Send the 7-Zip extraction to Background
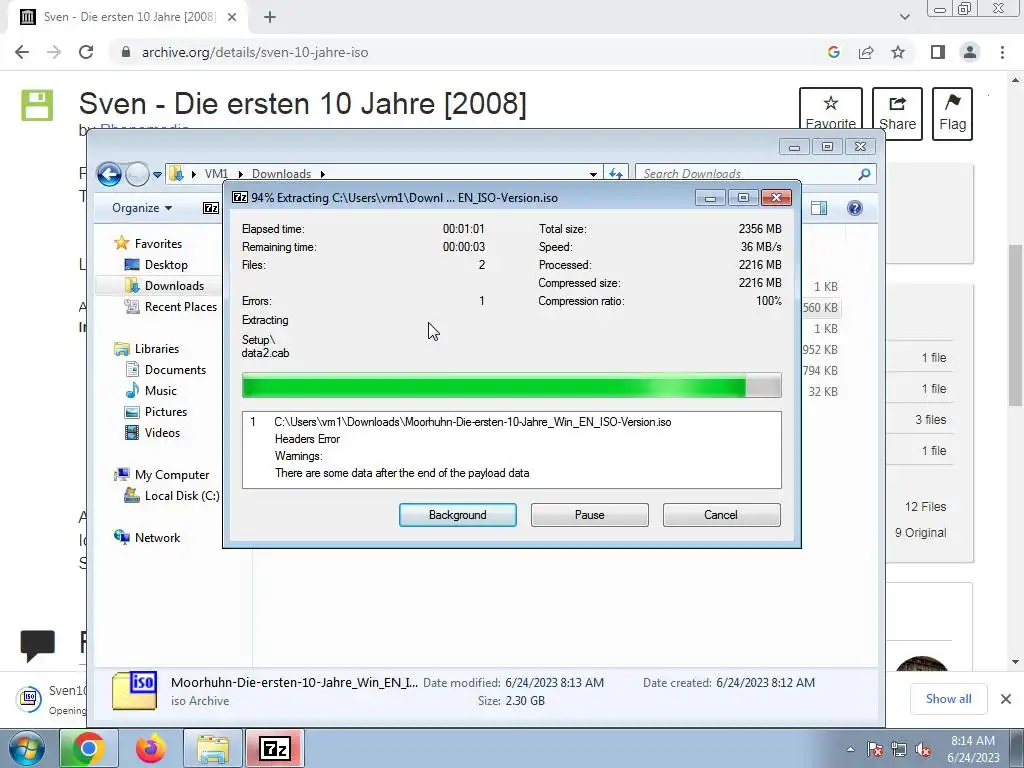This screenshot has height=768, width=1024. 457,515
